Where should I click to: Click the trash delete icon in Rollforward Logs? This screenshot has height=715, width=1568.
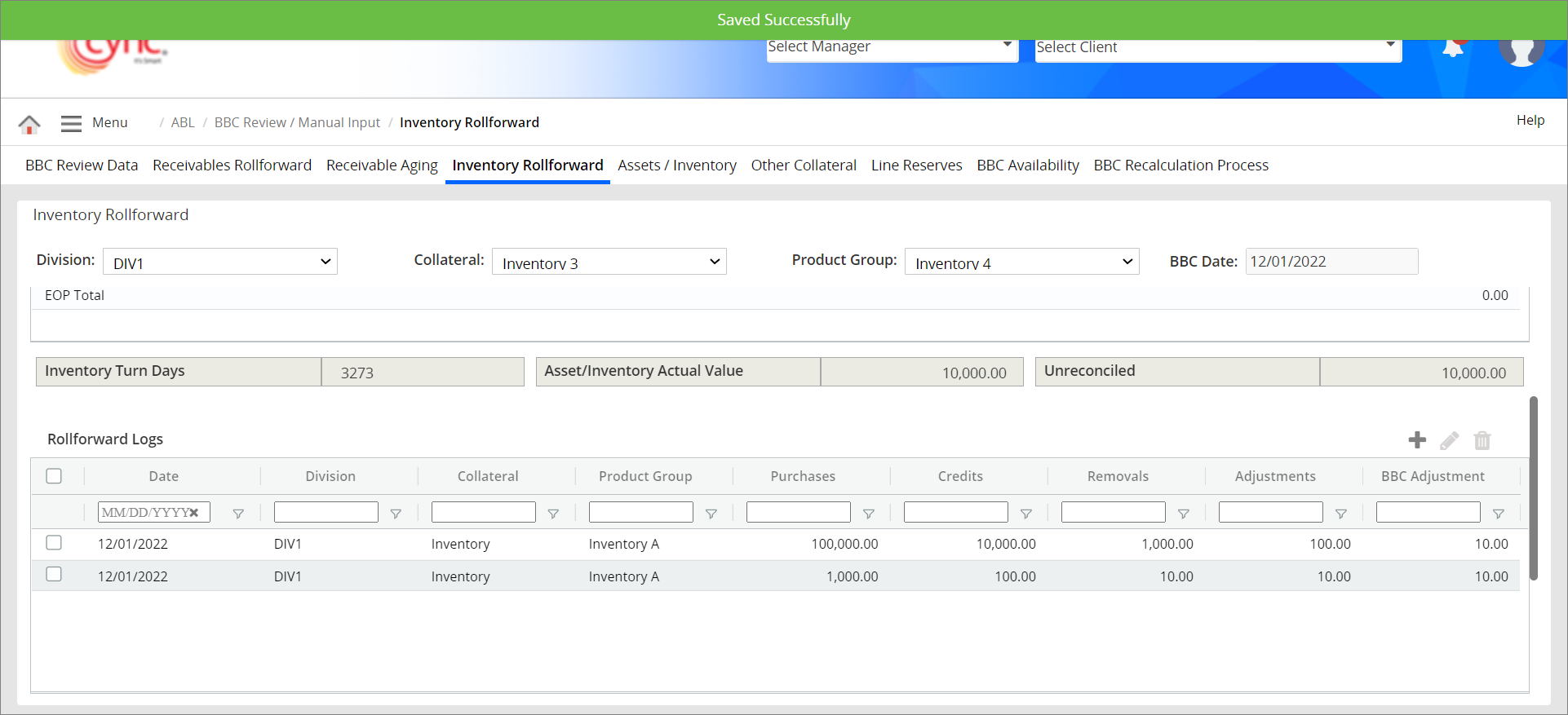[1482, 441]
